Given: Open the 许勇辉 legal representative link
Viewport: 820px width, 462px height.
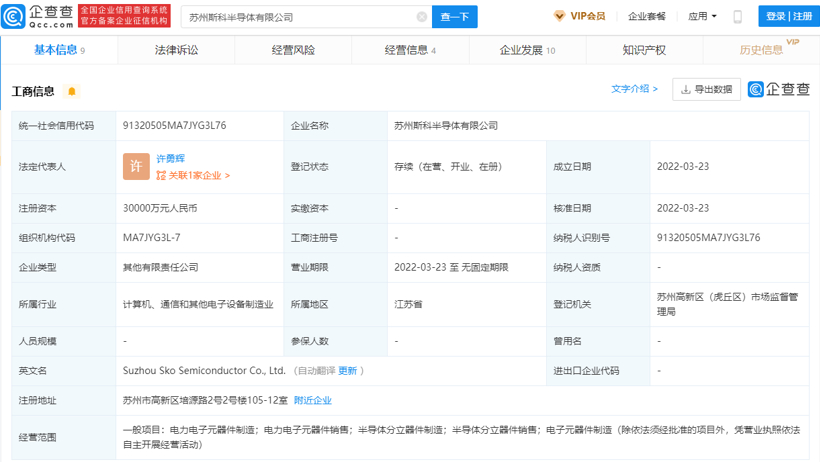Looking at the screenshot, I should (170, 159).
